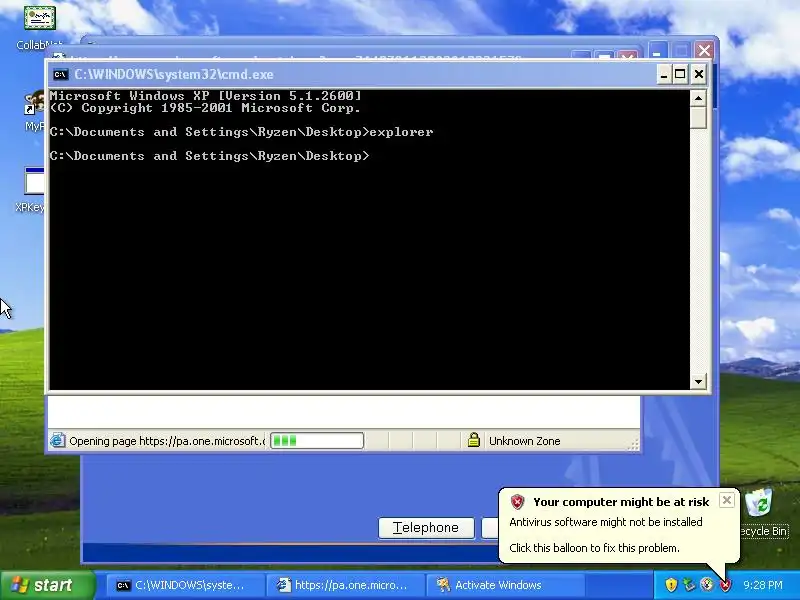Click the cmd window scrollbar thumb
800x600 pixels.
click(x=698, y=117)
